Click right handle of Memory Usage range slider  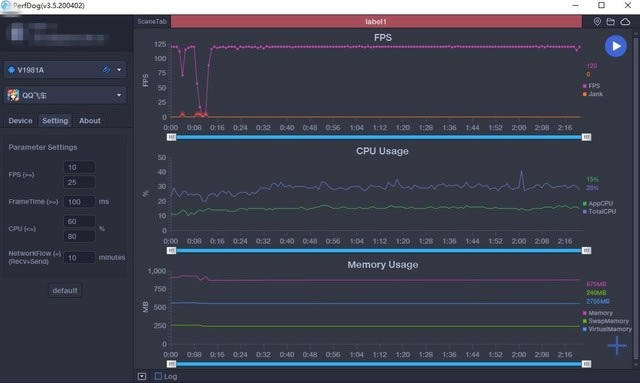coord(586,364)
